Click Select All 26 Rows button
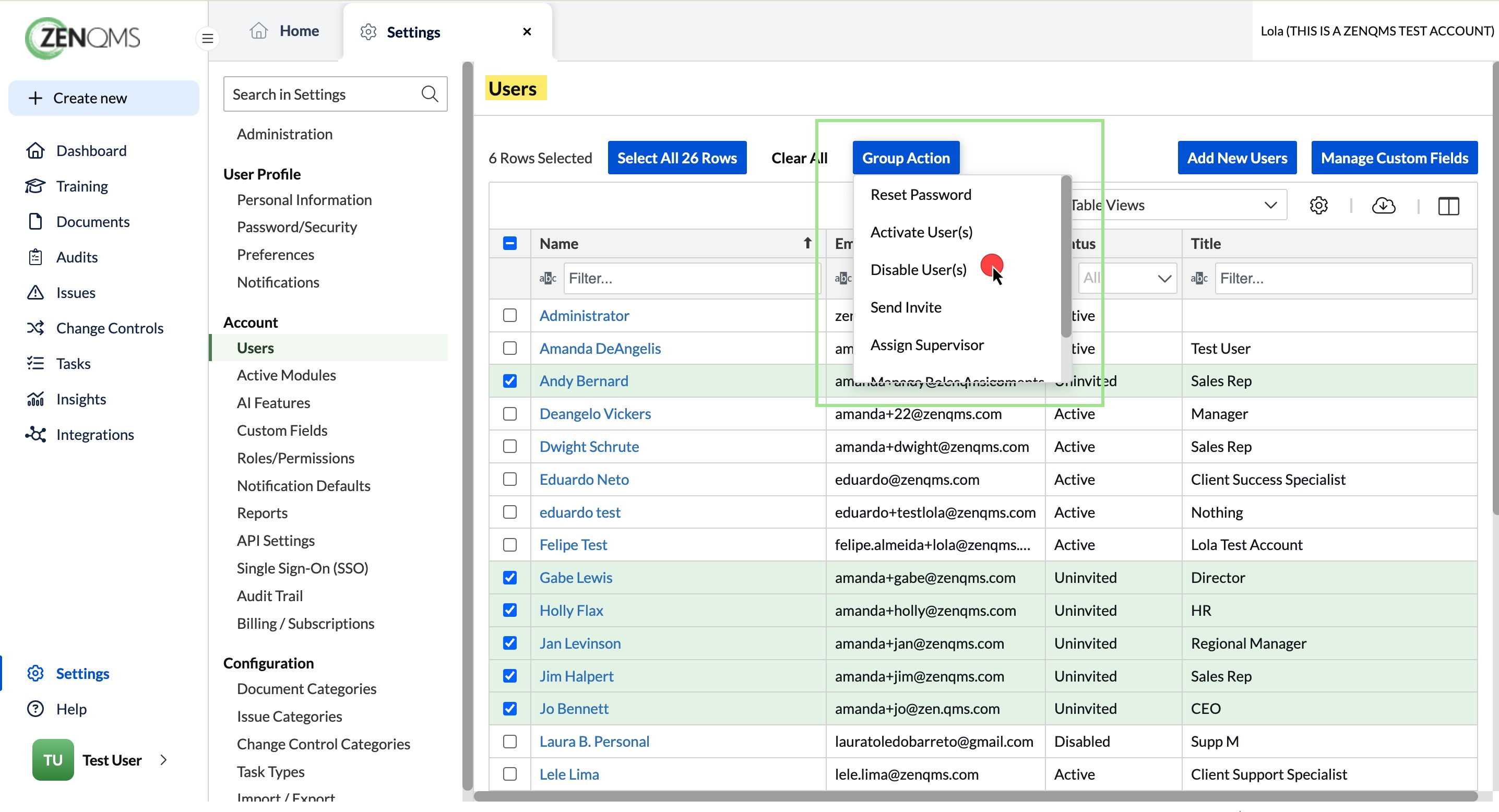 pos(677,158)
